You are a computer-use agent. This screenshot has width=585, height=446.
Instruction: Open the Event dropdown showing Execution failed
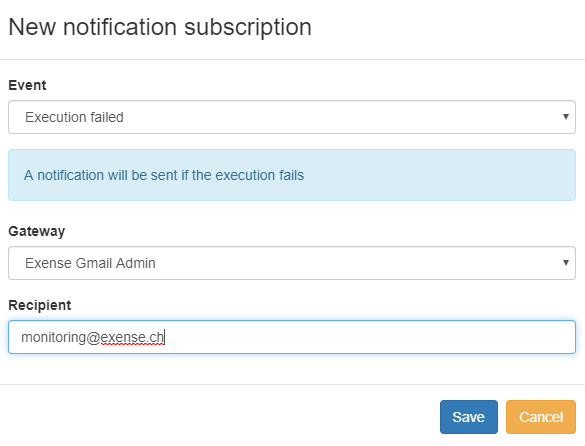tap(292, 117)
